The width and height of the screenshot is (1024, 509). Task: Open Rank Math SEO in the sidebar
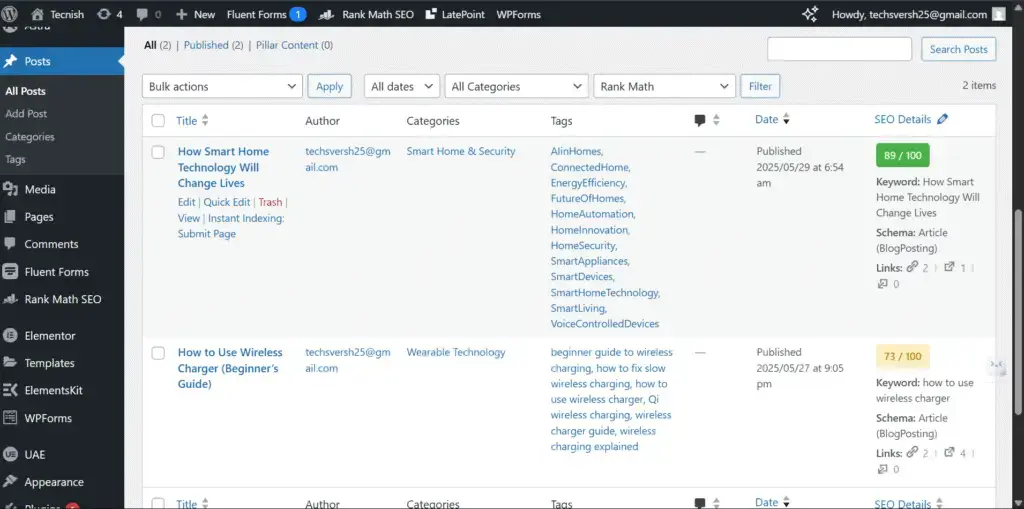point(62,299)
